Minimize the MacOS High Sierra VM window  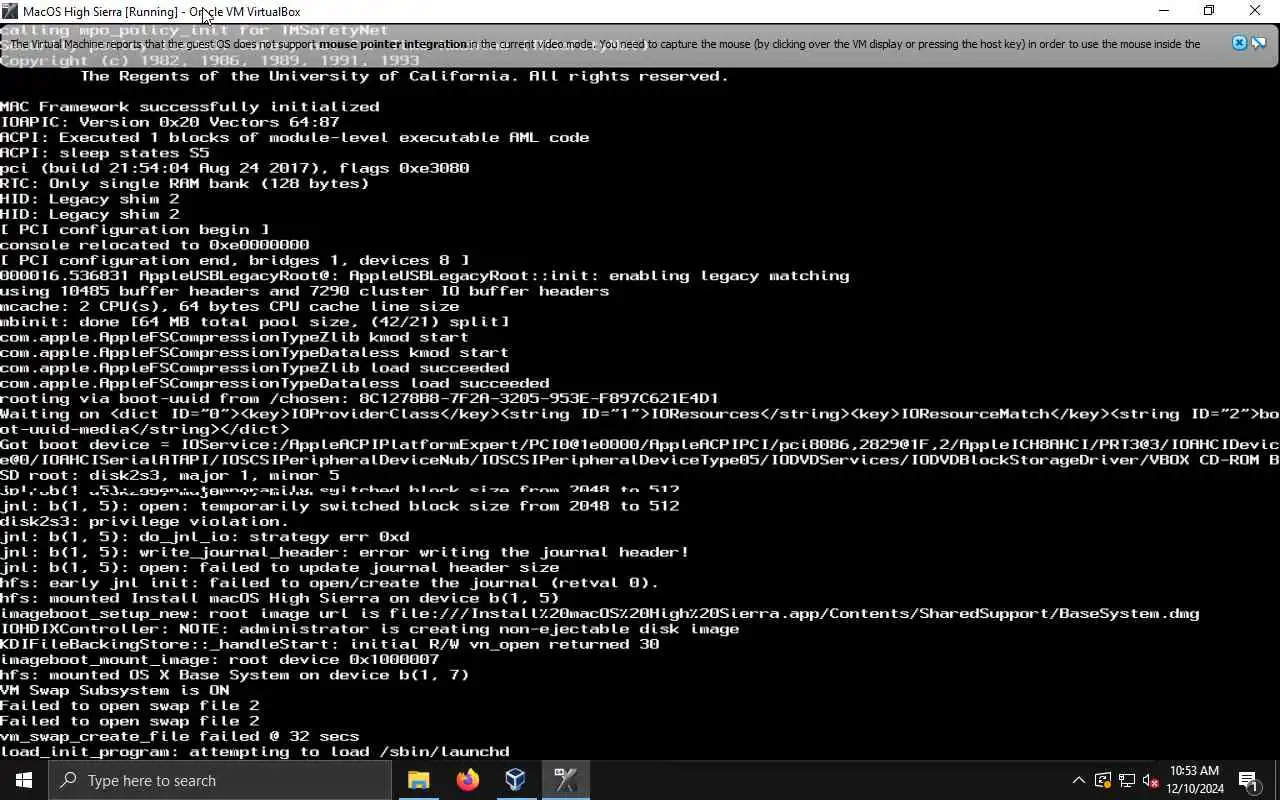click(1163, 11)
